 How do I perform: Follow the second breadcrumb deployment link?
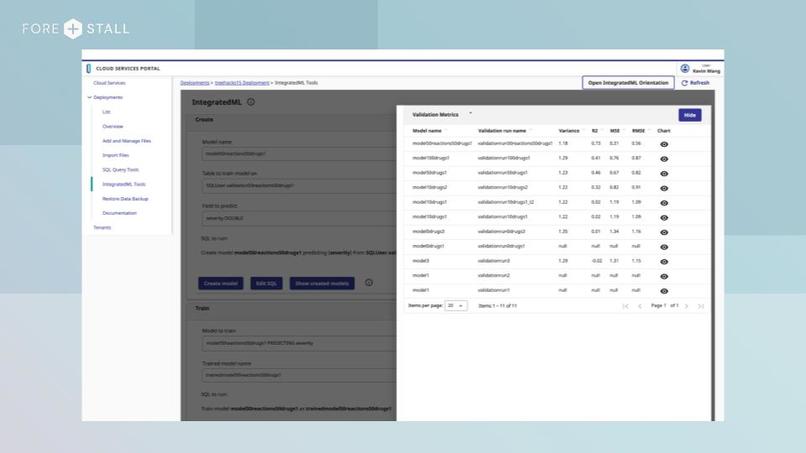(x=242, y=83)
